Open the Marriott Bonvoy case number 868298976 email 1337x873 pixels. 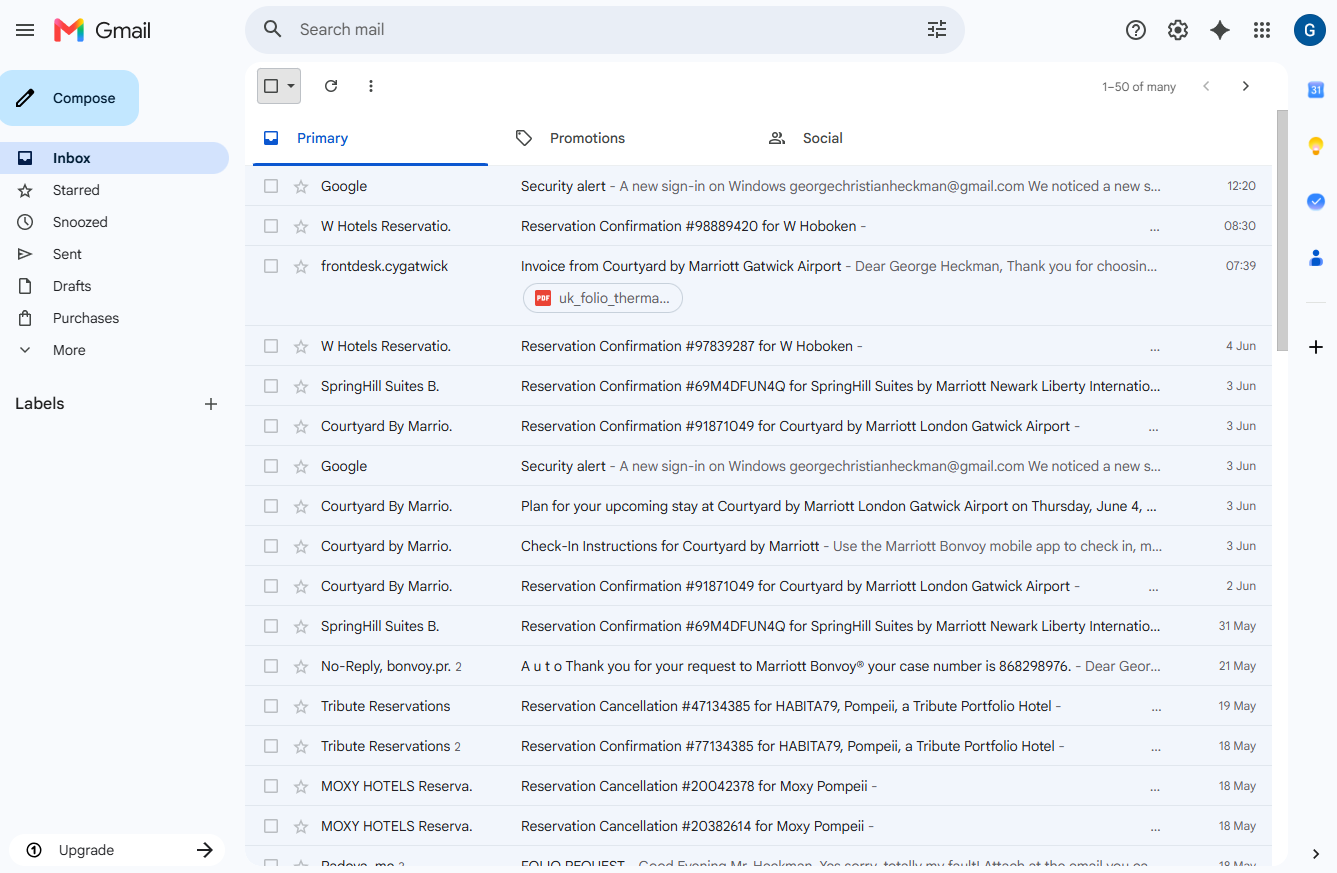pyautogui.click(x=758, y=666)
